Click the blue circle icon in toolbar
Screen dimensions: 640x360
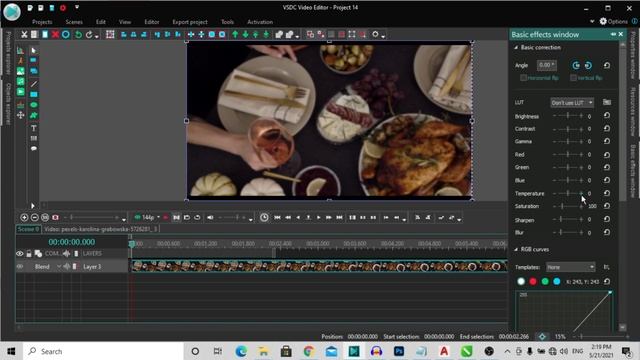click(65, 35)
